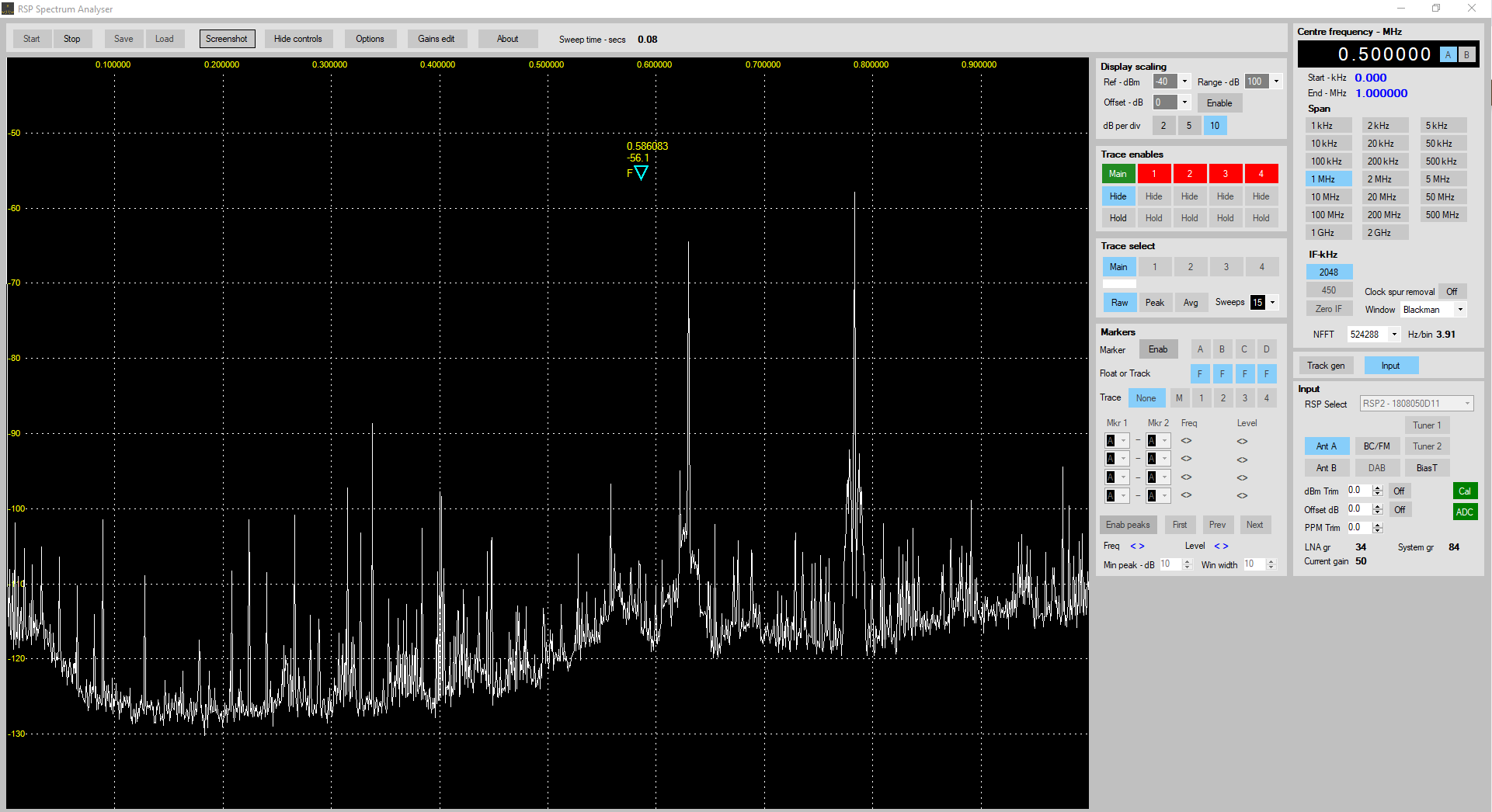Open the Range dB dropdown
Image resolution: width=1492 pixels, height=812 pixels.
[x=1276, y=82]
